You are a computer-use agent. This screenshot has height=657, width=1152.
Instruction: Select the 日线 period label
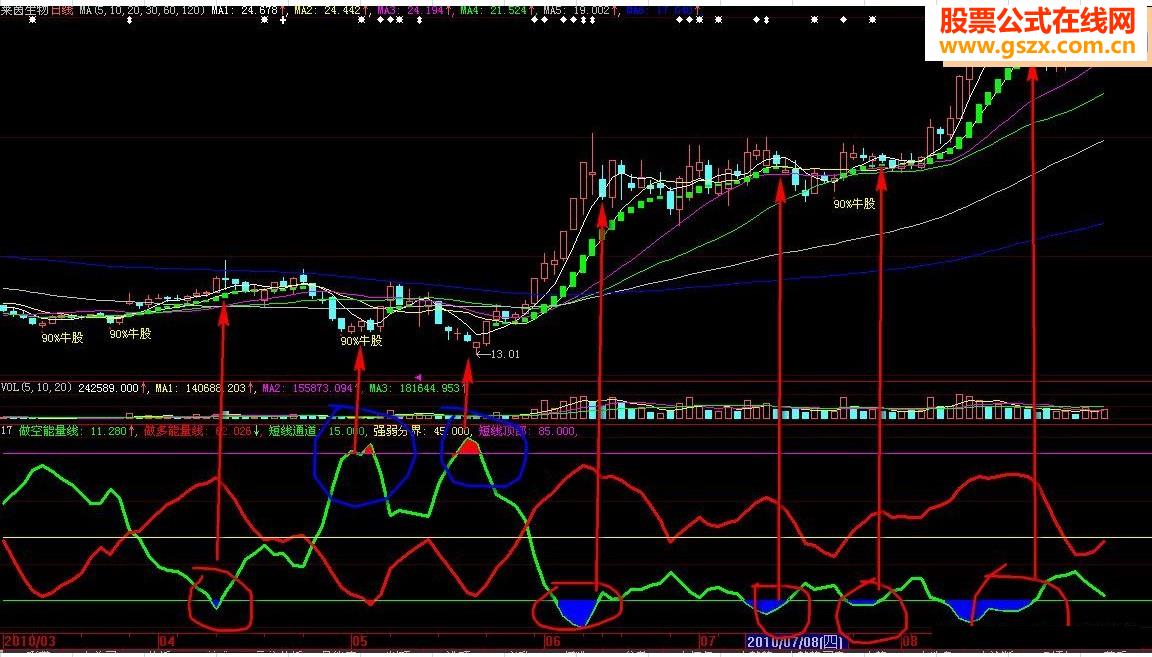[x=62, y=10]
